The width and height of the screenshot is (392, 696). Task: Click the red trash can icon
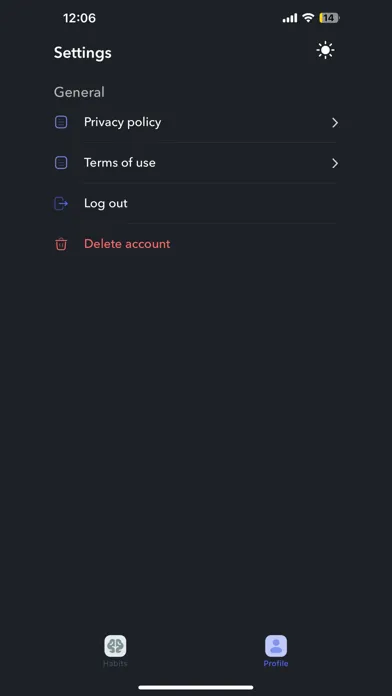pyautogui.click(x=61, y=244)
